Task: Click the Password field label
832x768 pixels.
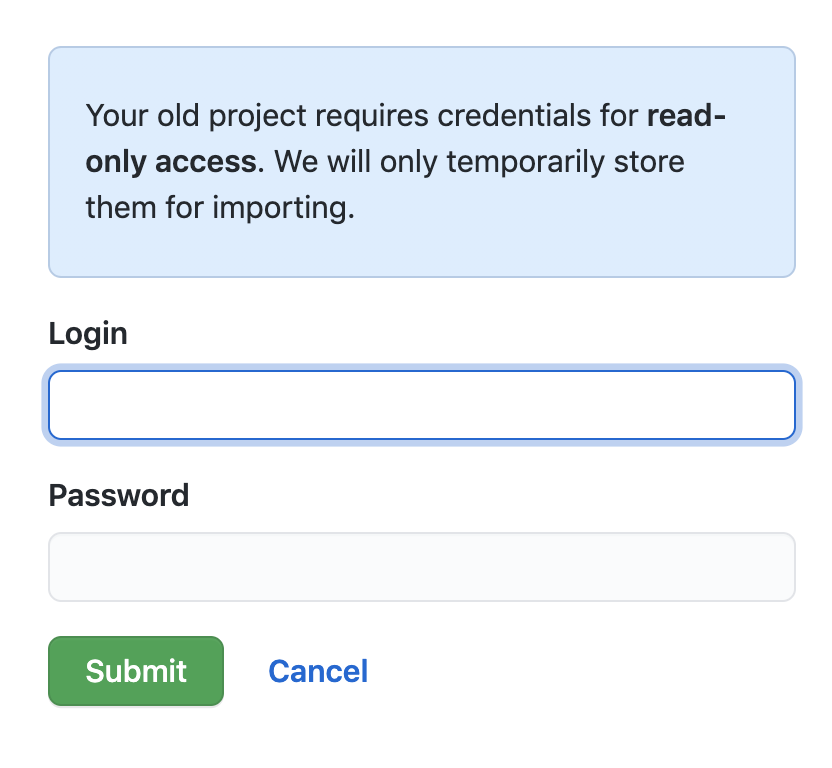Action: (x=119, y=495)
